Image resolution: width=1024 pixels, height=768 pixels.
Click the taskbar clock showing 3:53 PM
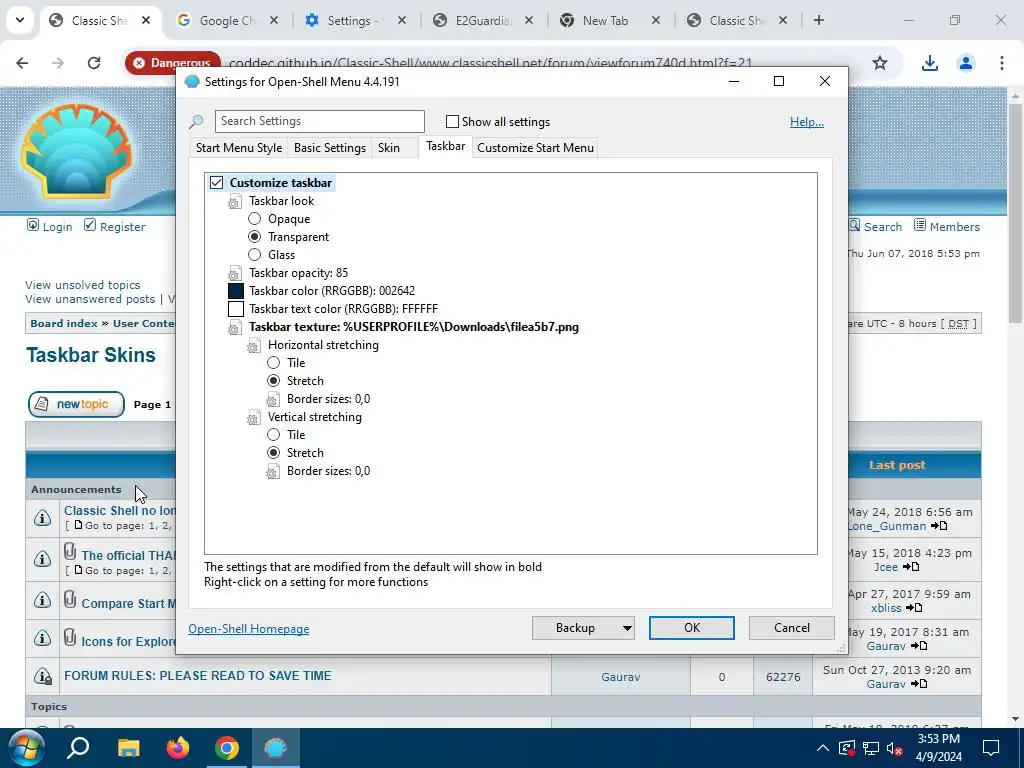coord(939,748)
